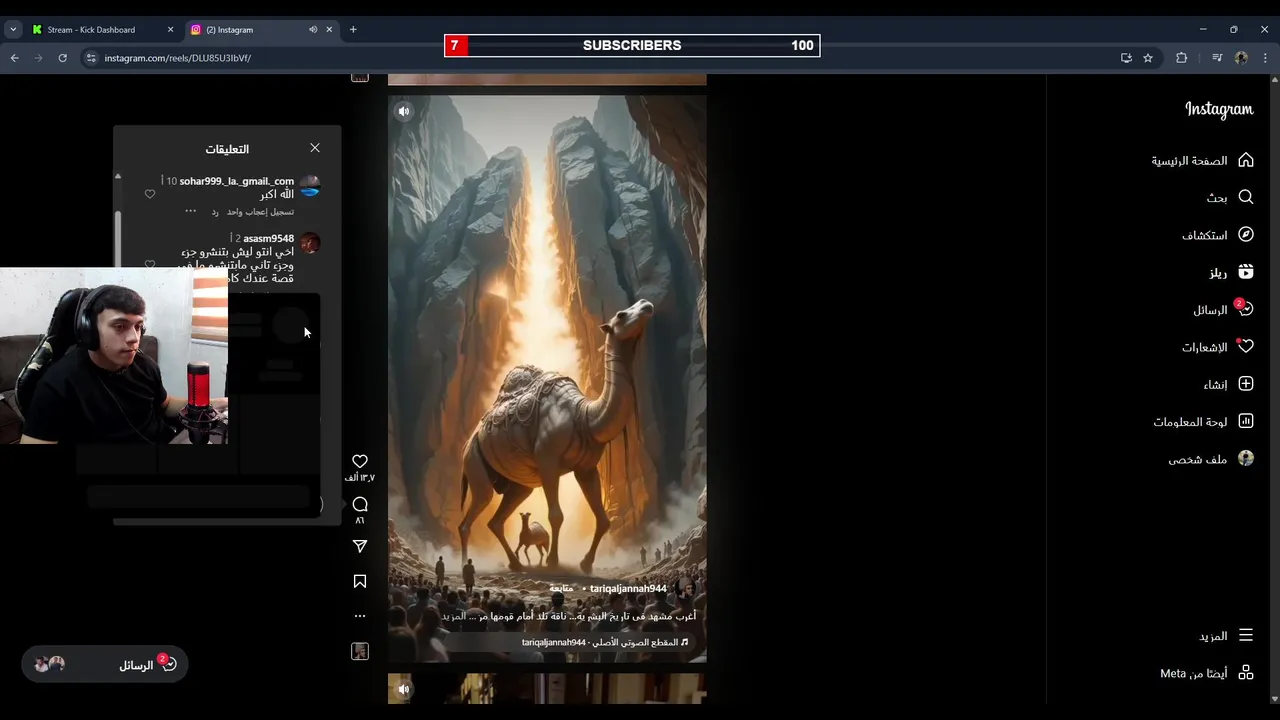Open Reels (ريلز) in the sidebar
1280x720 pixels.
(1231, 272)
